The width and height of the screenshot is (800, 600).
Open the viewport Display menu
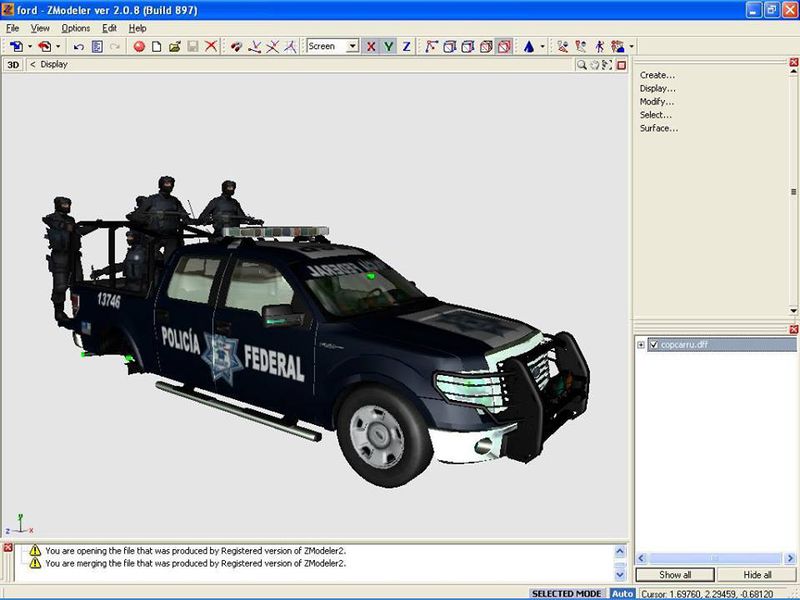[54, 64]
